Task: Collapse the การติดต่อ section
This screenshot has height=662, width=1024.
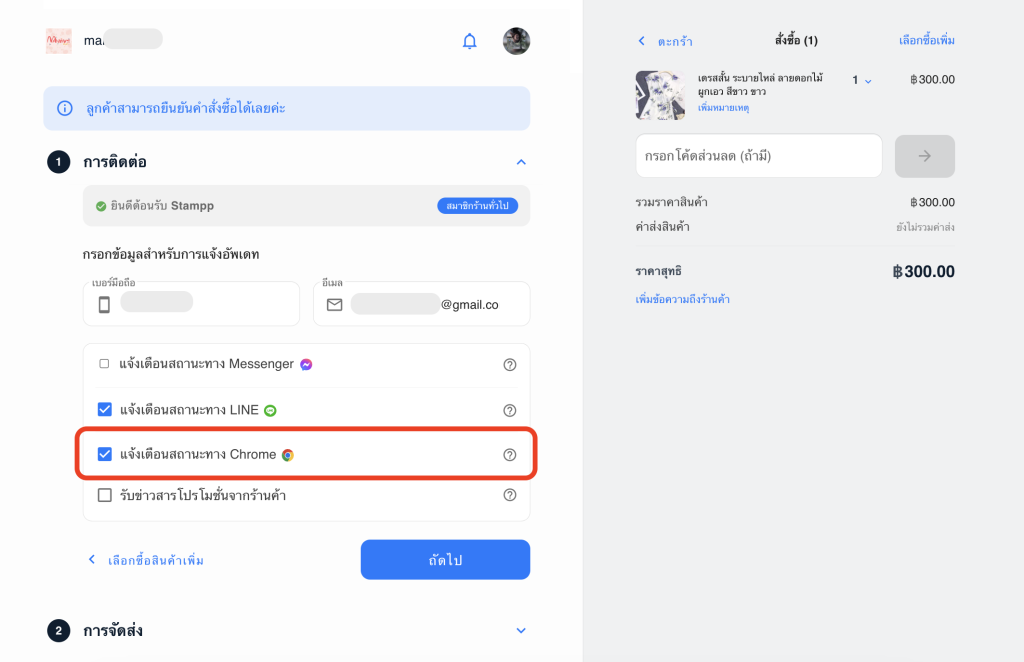Action: (x=520, y=161)
